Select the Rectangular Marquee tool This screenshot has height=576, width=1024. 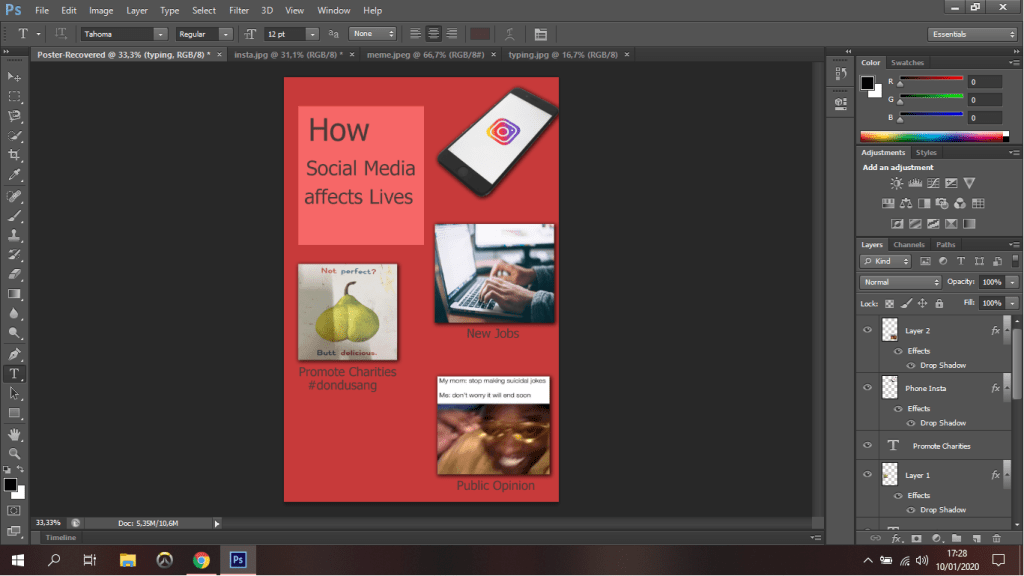[14, 96]
